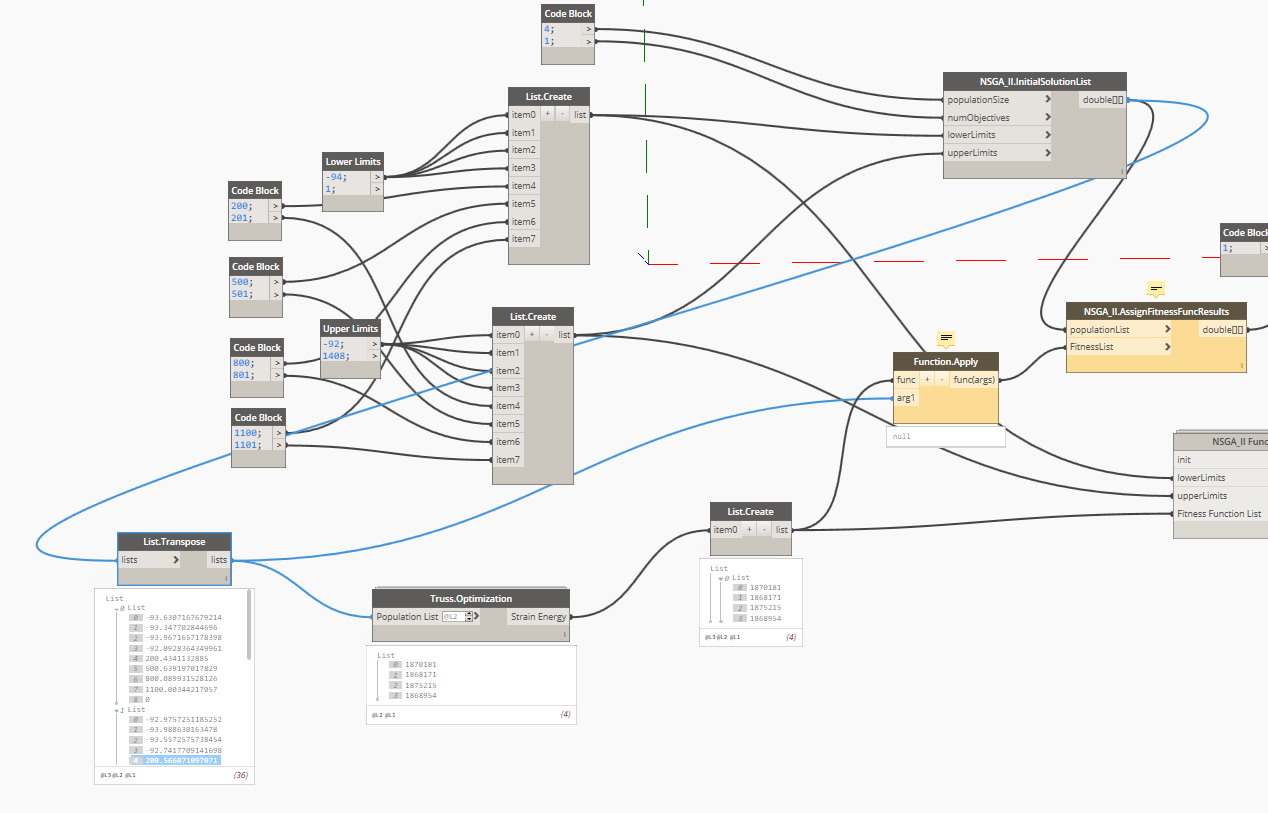
Task: Click item7 port on List.Create beside Upper Limits
Action: tap(509, 460)
